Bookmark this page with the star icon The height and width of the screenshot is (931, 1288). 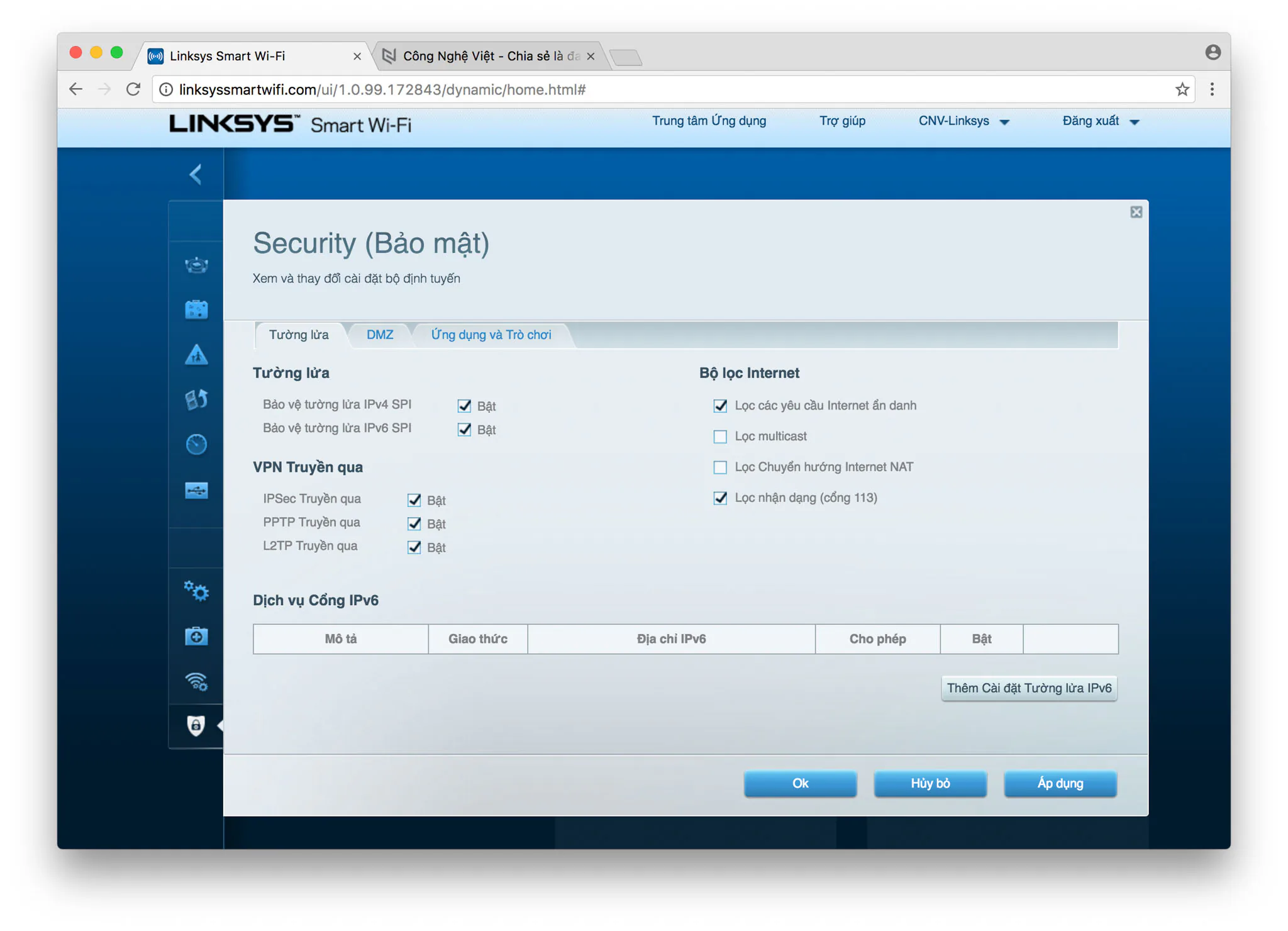[x=1182, y=89]
